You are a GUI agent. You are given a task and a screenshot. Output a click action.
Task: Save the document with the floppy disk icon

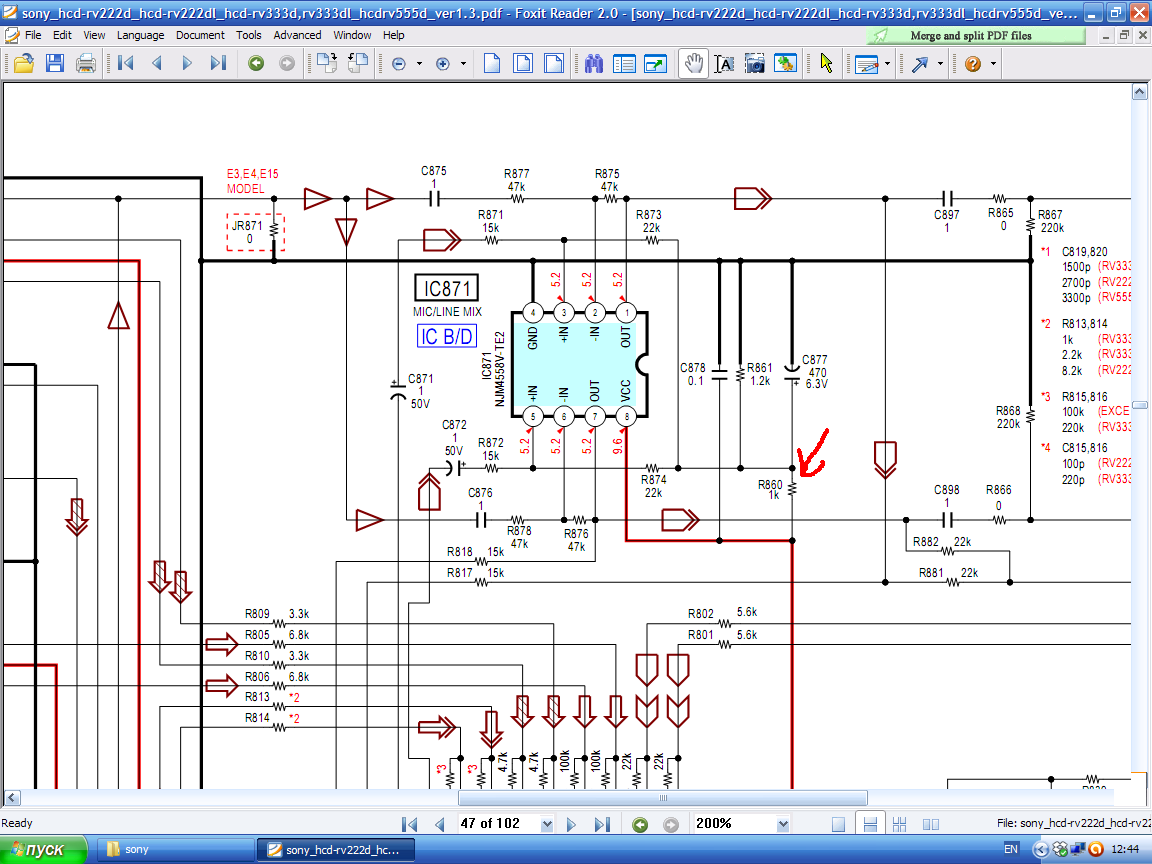click(55, 63)
